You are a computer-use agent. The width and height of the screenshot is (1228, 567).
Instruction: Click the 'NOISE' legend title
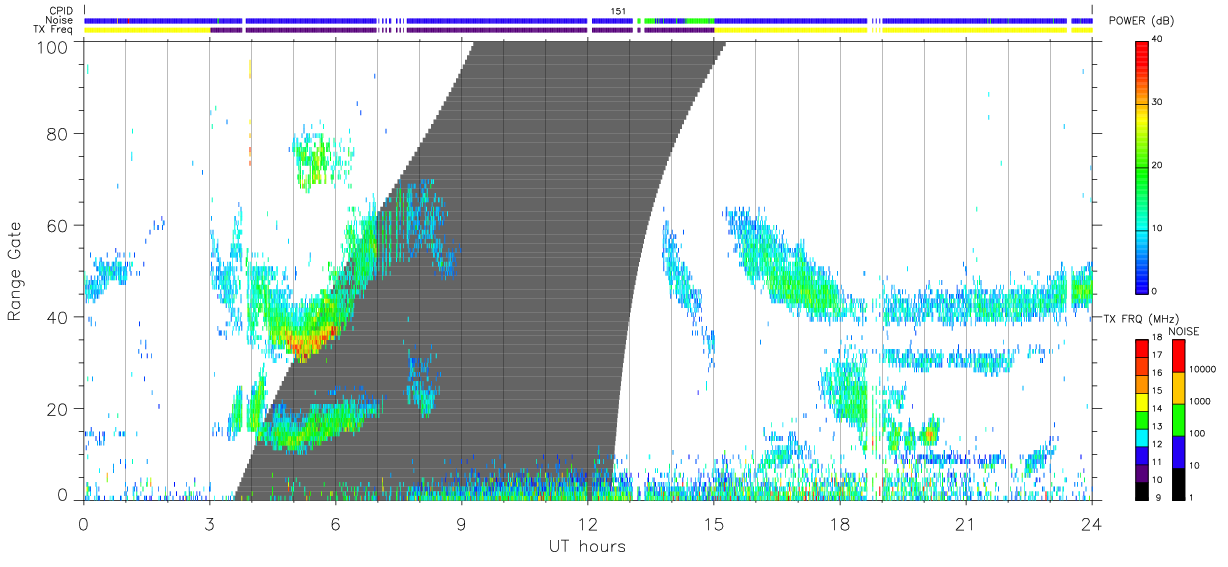[1184, 330]
